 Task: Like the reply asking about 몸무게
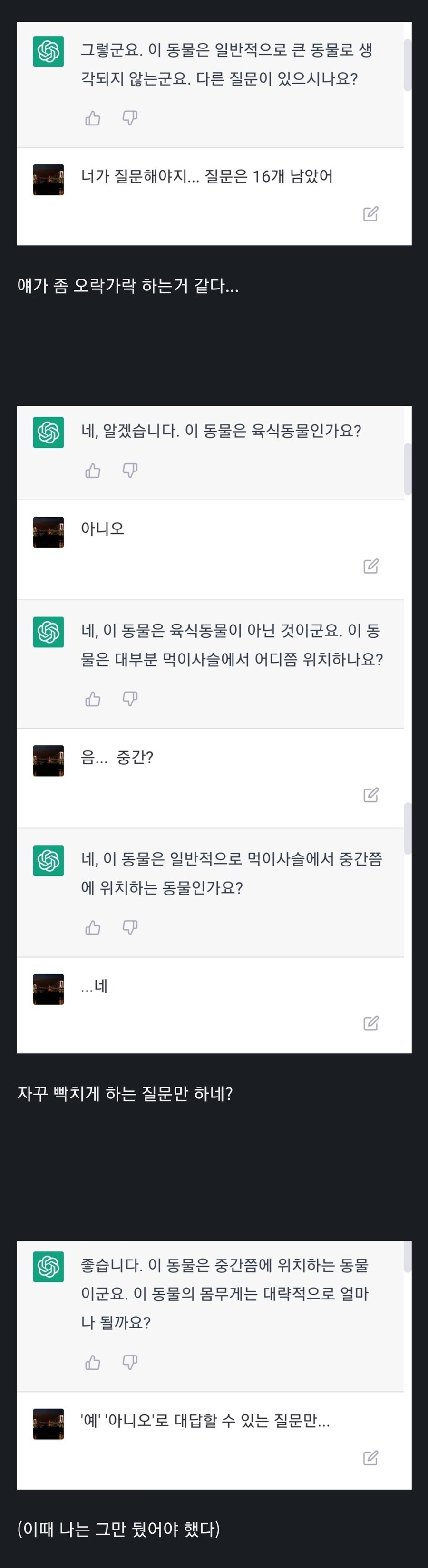93,1362
